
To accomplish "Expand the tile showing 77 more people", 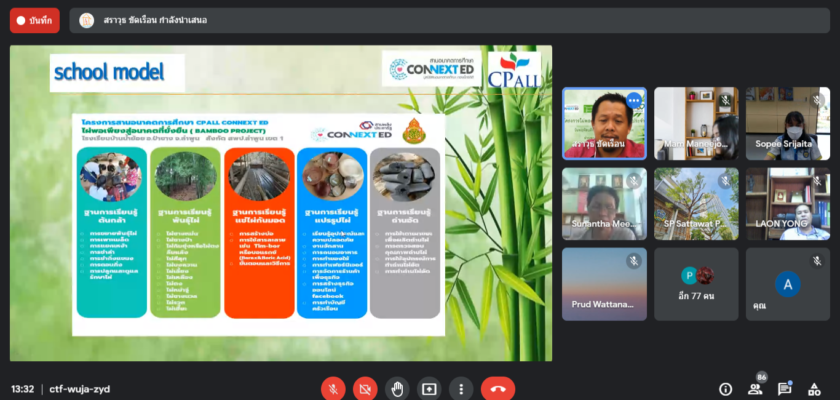I will [696, 284].
